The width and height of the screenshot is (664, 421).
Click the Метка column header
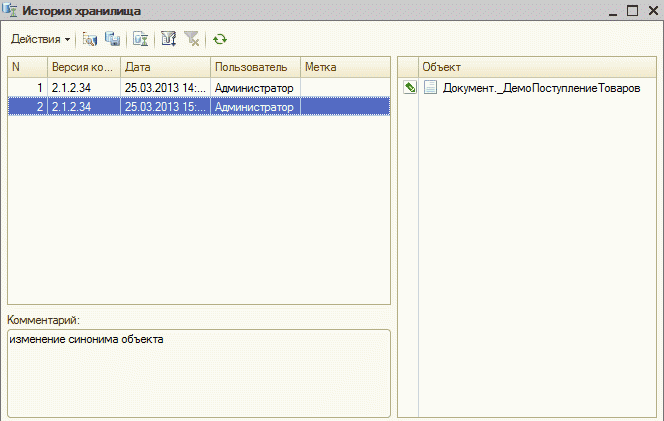pos(344,67)
